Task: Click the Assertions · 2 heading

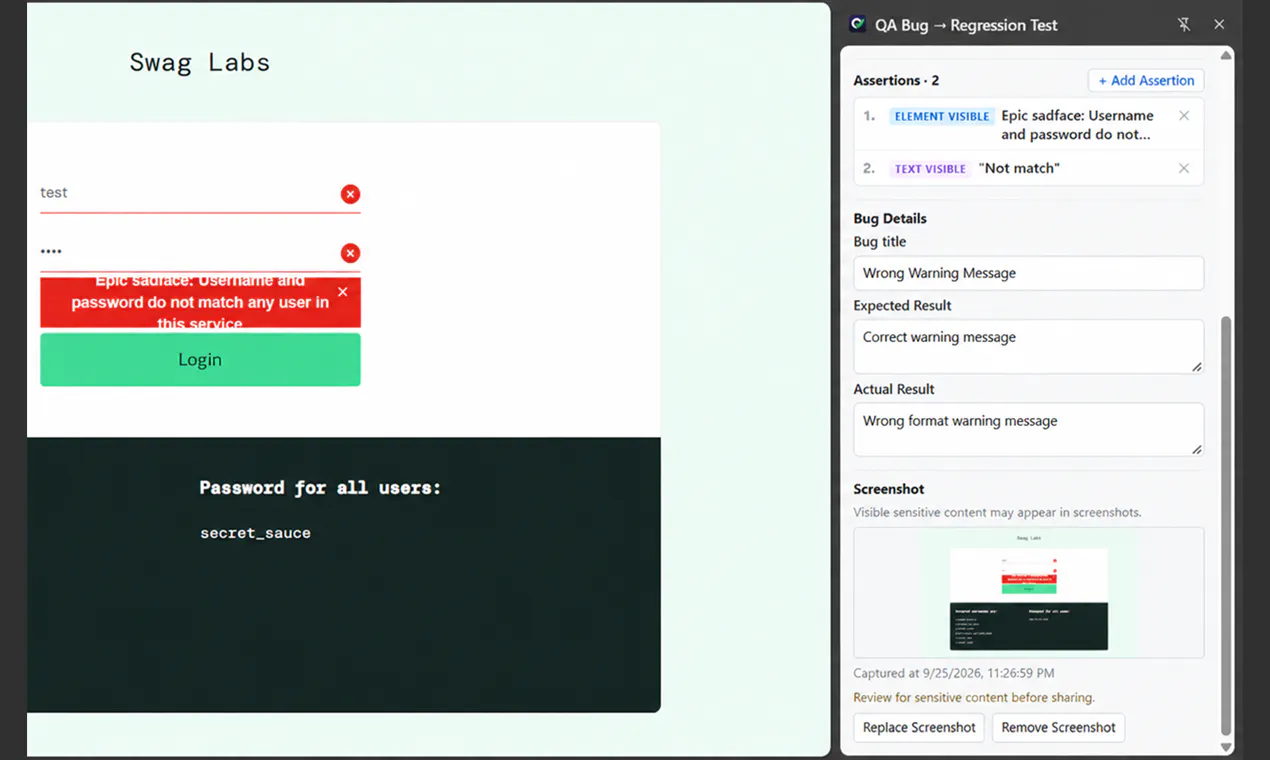Action: tap(896, 80)
